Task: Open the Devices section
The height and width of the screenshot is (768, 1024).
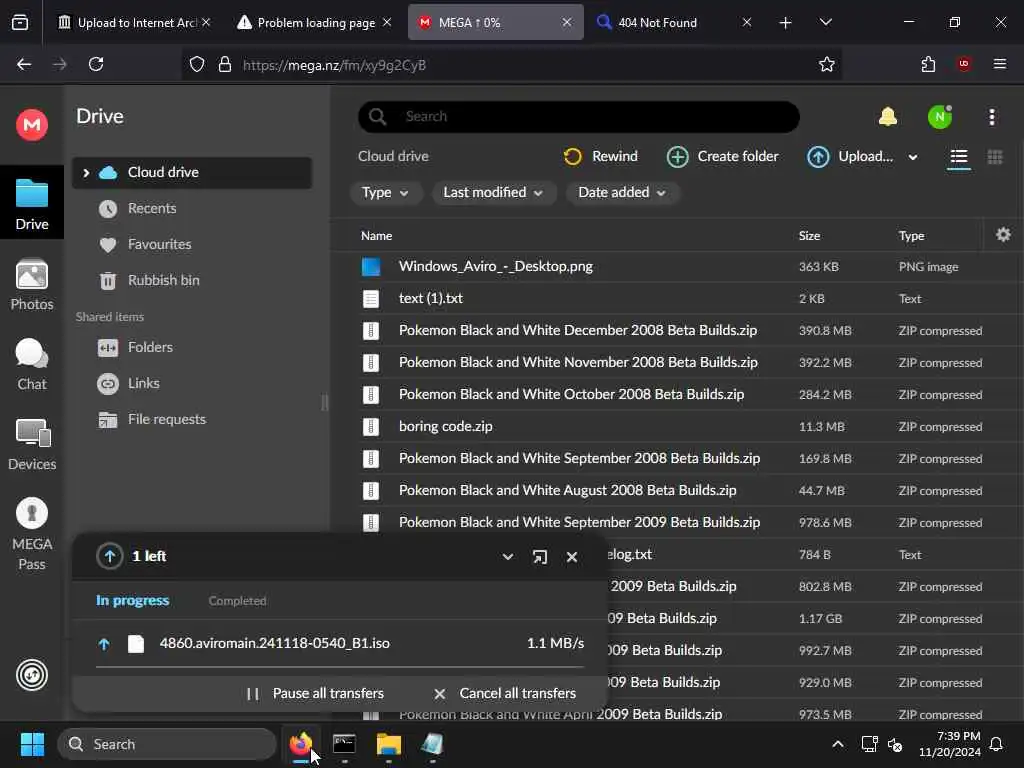Action: tap(31, 445)
